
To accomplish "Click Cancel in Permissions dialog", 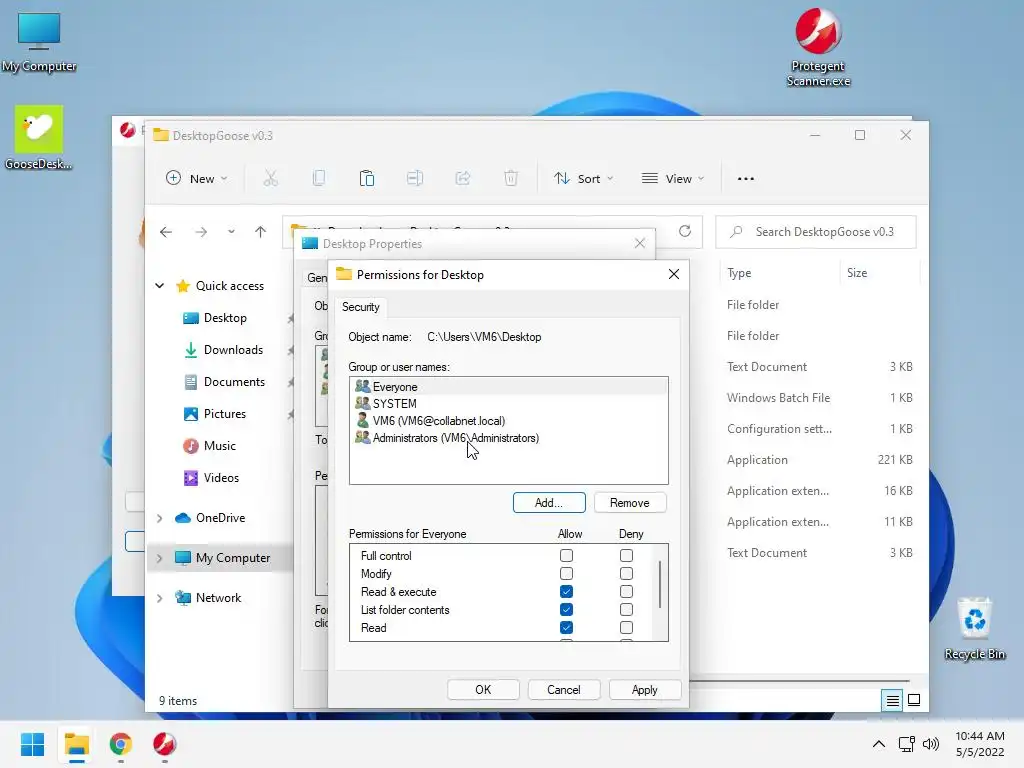I will tap(564, 690).
